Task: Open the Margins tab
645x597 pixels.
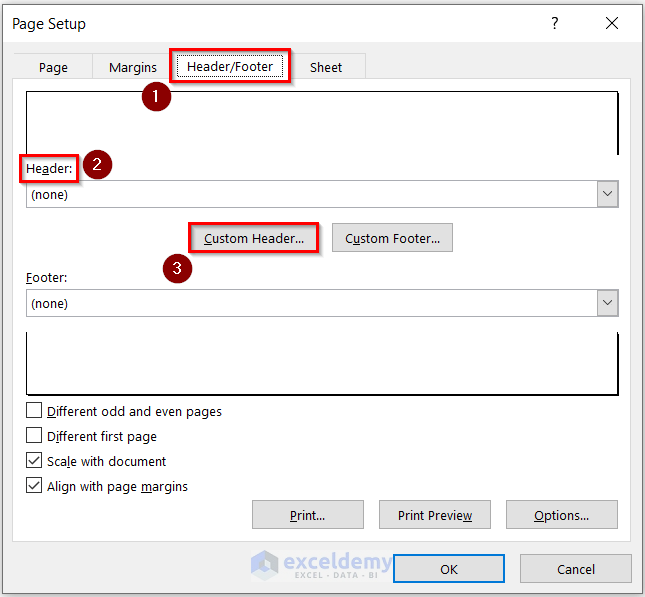Action: (132, 67)
